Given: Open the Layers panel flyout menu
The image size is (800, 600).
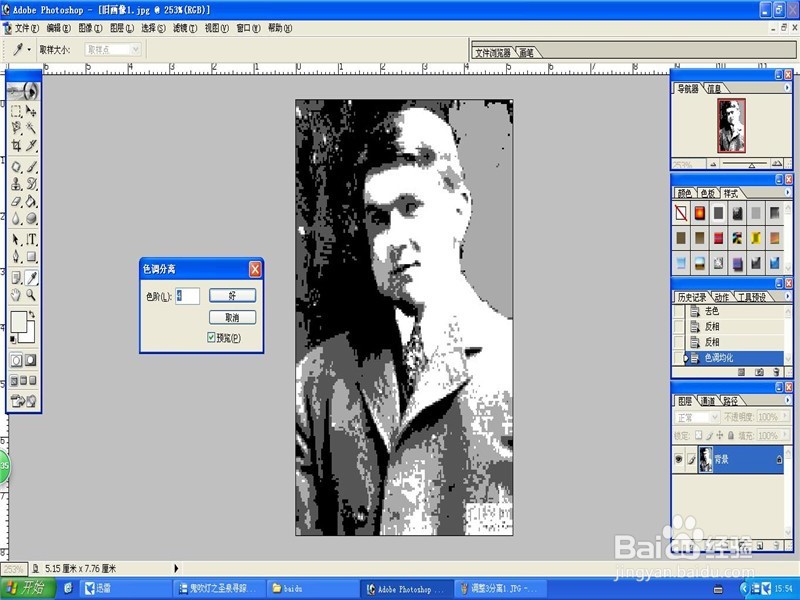Looking at the screenshot, I should tap(787, 400).
